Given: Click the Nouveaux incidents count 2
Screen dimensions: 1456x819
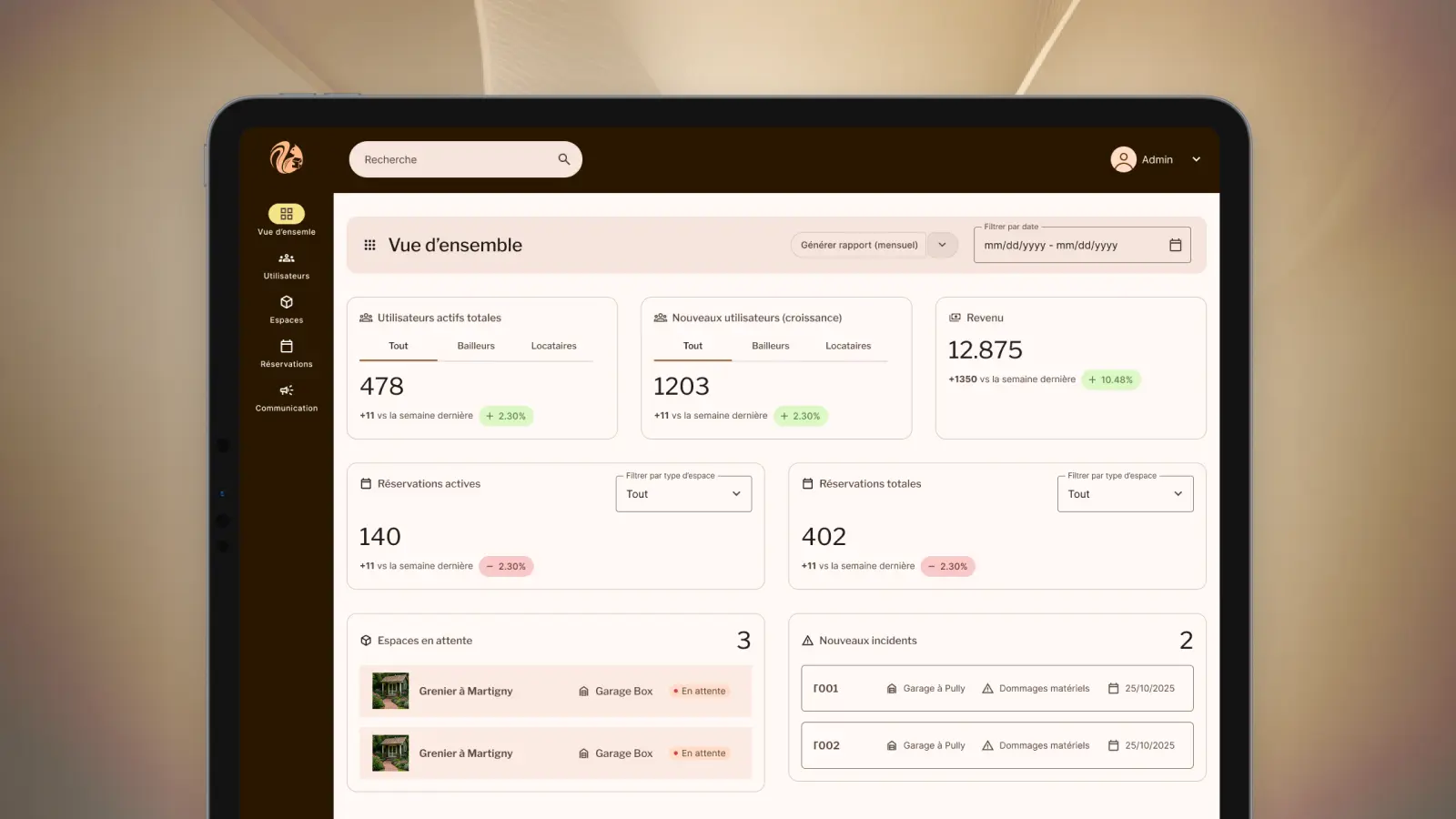Looking at the screenshot, I should click(1186, 641).
